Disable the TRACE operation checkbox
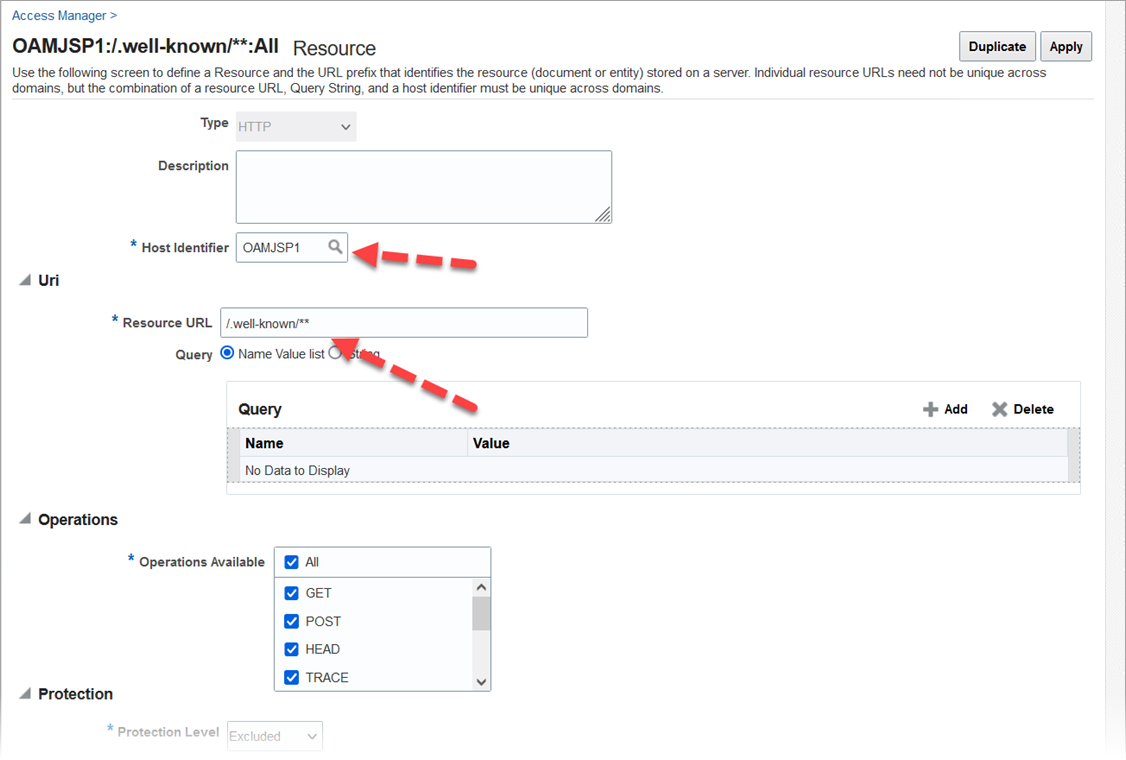Screen dimensions: 1126x760 [292, 677]
